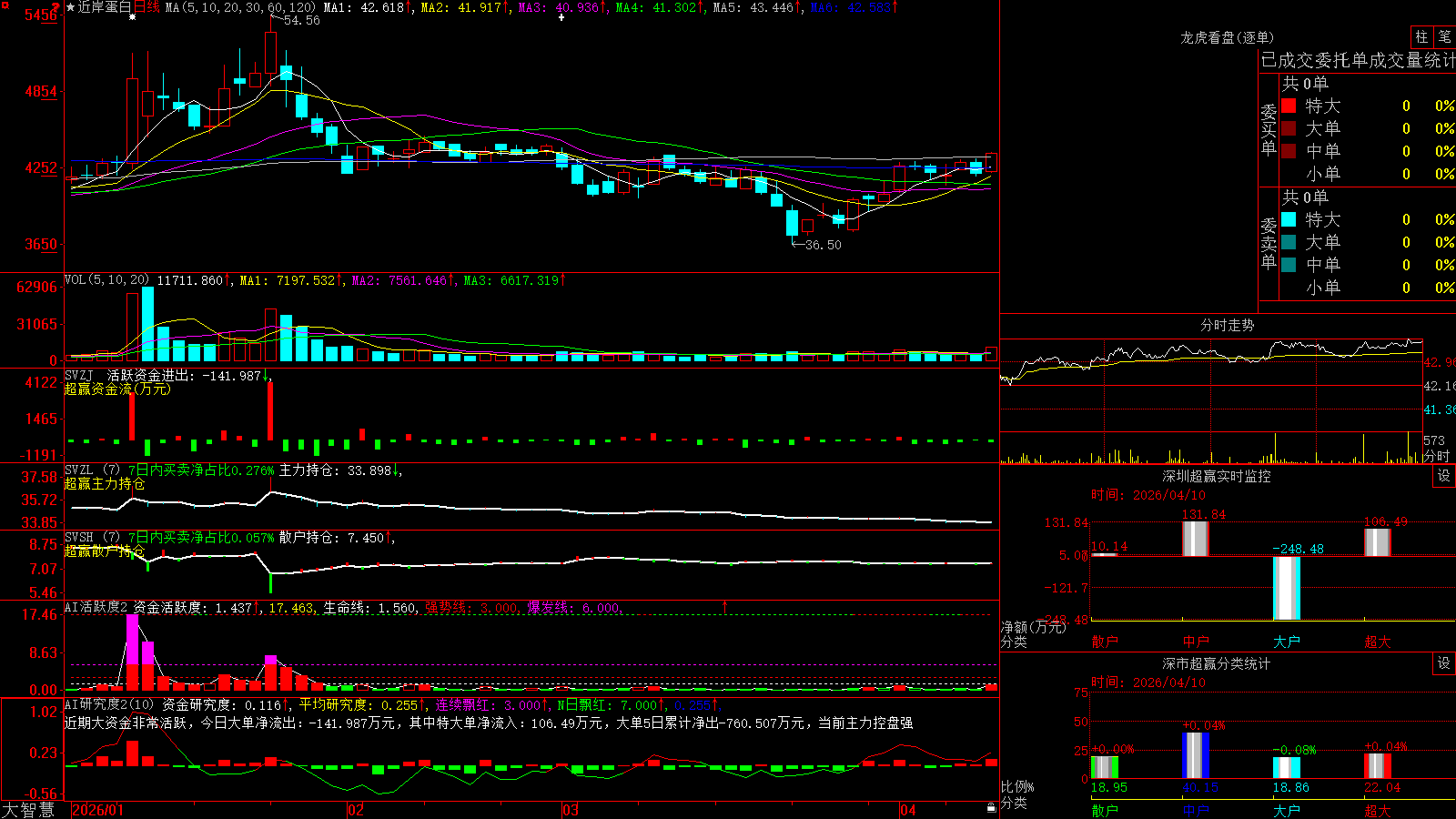Click the cyan 特大 sell-order color swatch

(1289, 219)
